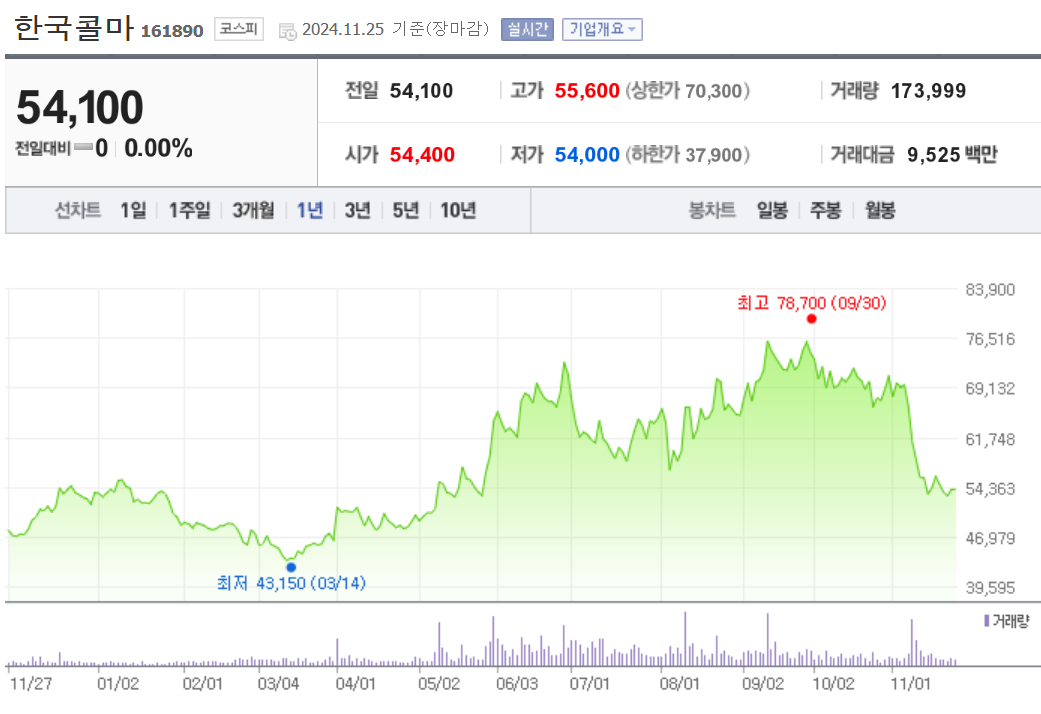Click the 상한가 70,300 text
1041x714 pixels.
[688, 91]
